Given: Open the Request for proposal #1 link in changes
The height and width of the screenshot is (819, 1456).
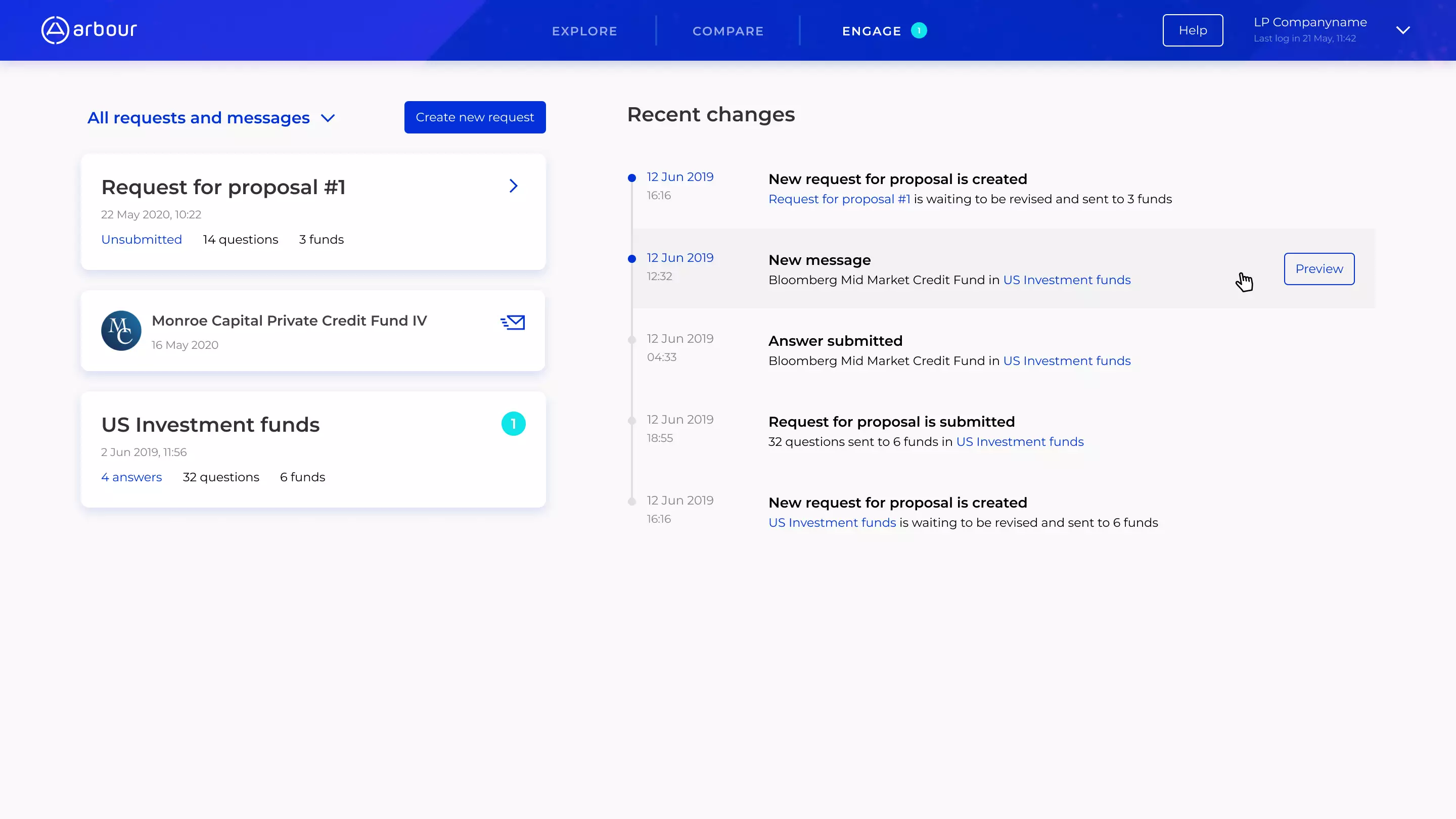Looking at the screenshot, I should tap(839, 200).
